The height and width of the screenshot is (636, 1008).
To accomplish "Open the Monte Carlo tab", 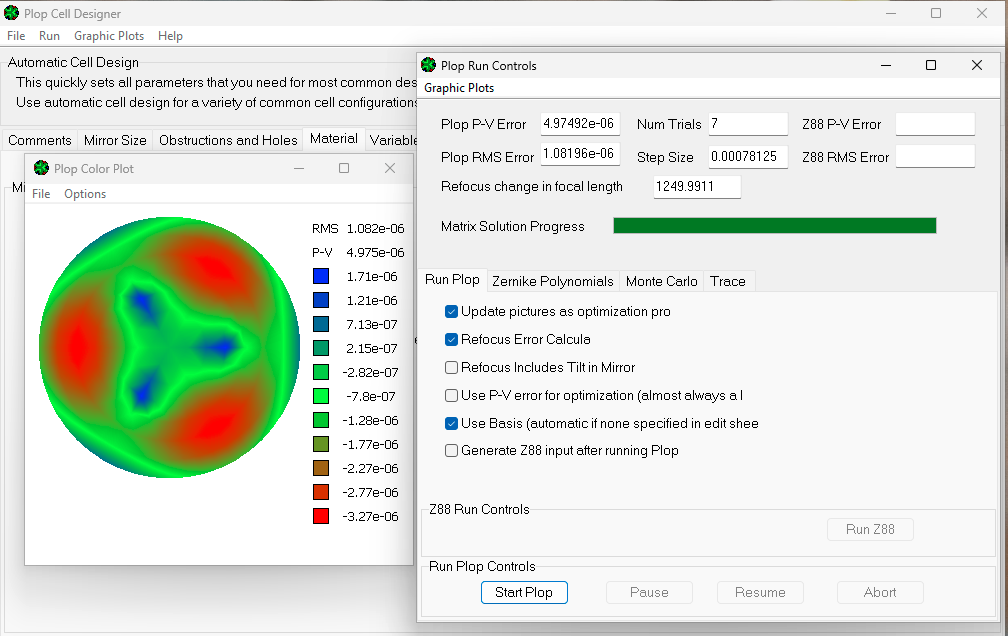I will coord(661,281).
